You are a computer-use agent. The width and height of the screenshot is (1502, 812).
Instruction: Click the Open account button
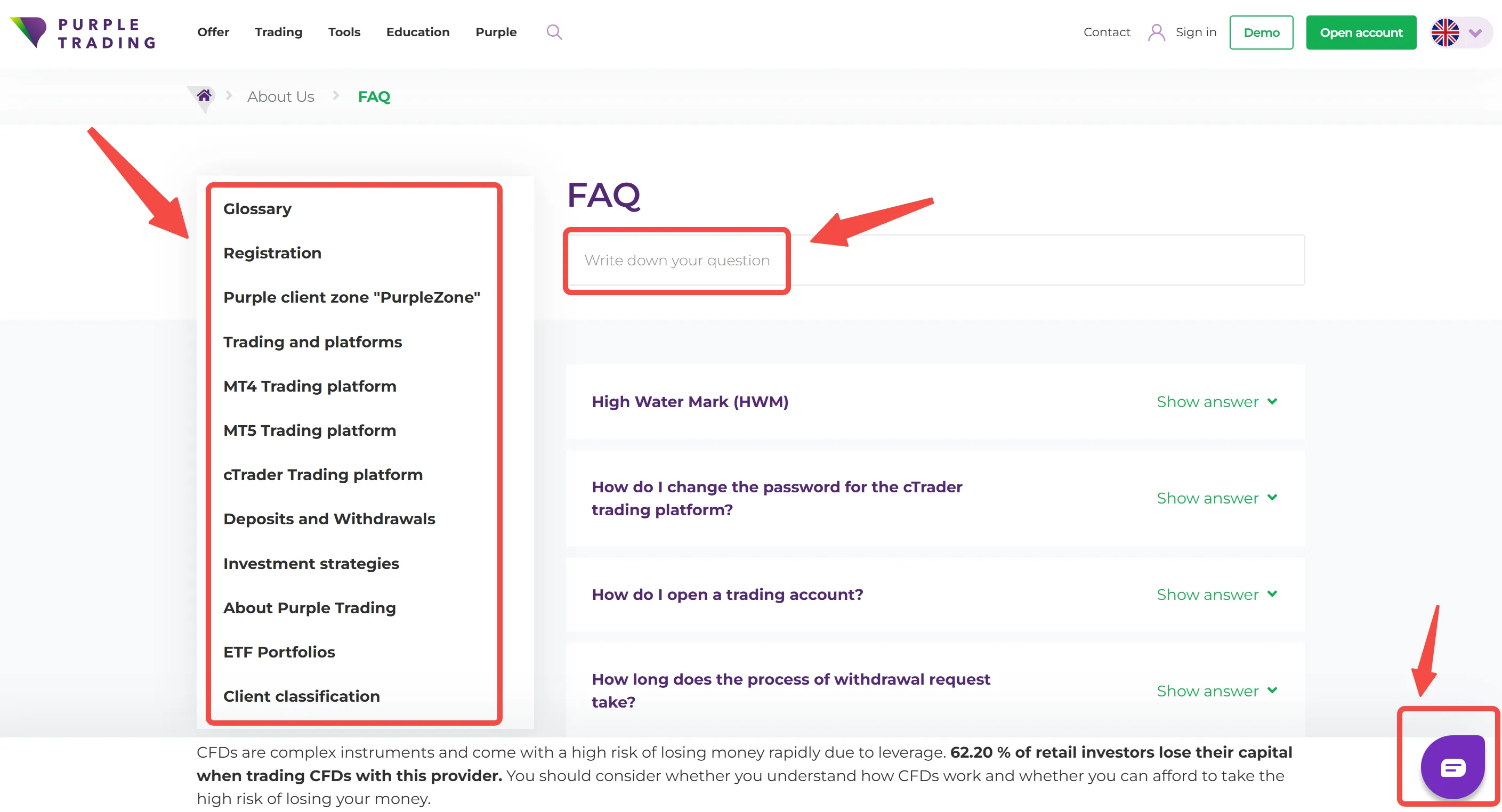tap(1361, 33)
